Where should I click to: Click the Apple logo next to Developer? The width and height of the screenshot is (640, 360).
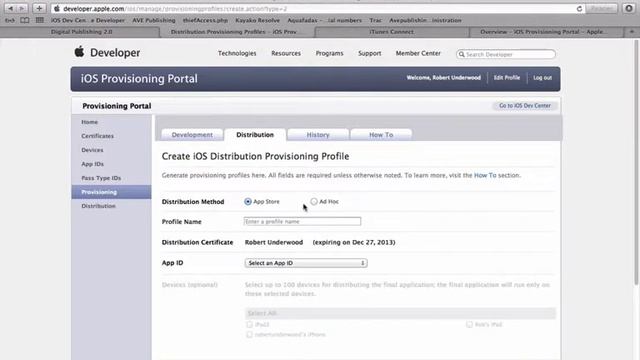[80, 52]
